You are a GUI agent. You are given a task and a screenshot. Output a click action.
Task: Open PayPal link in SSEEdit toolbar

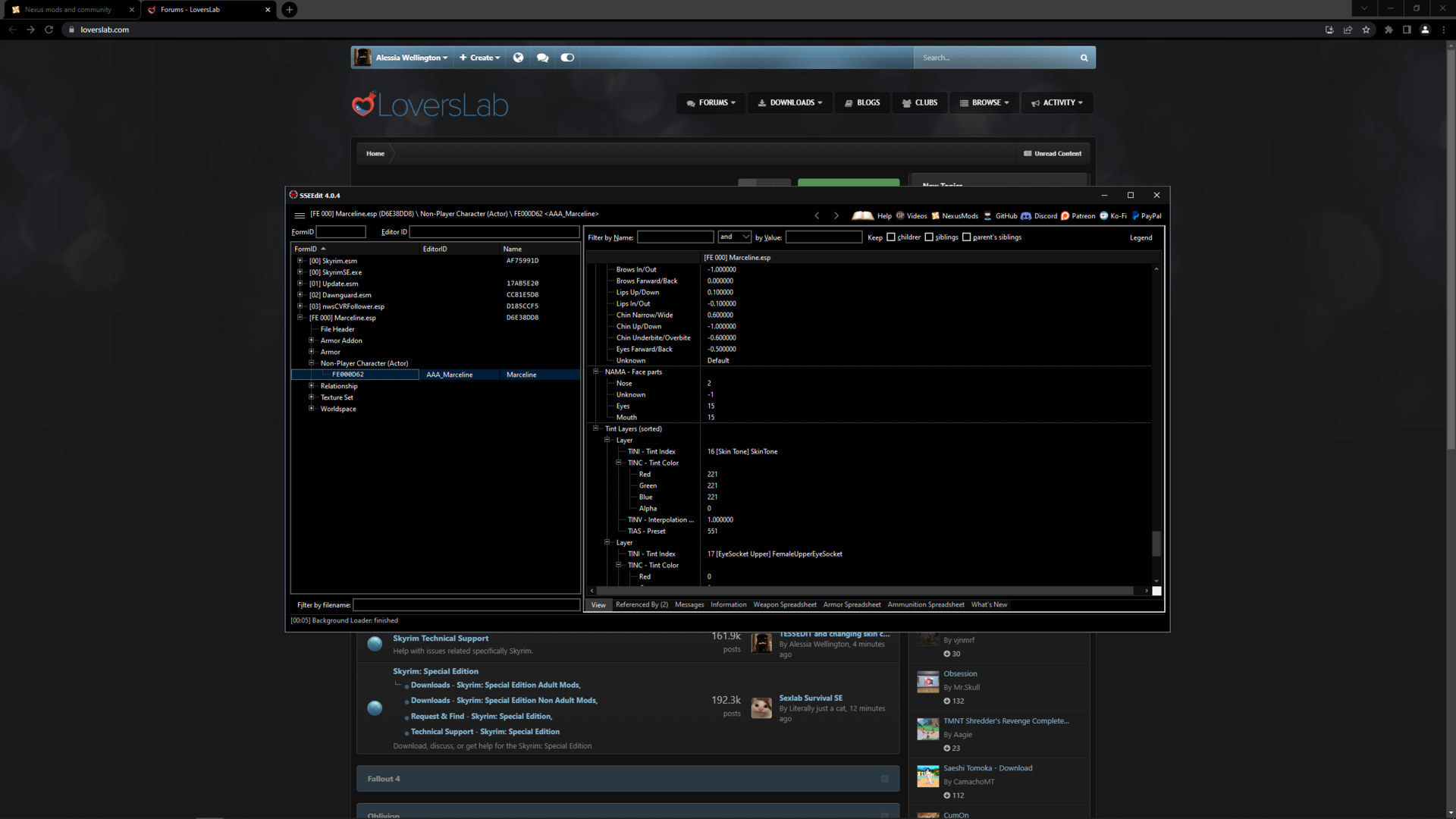pos(1147,216)
